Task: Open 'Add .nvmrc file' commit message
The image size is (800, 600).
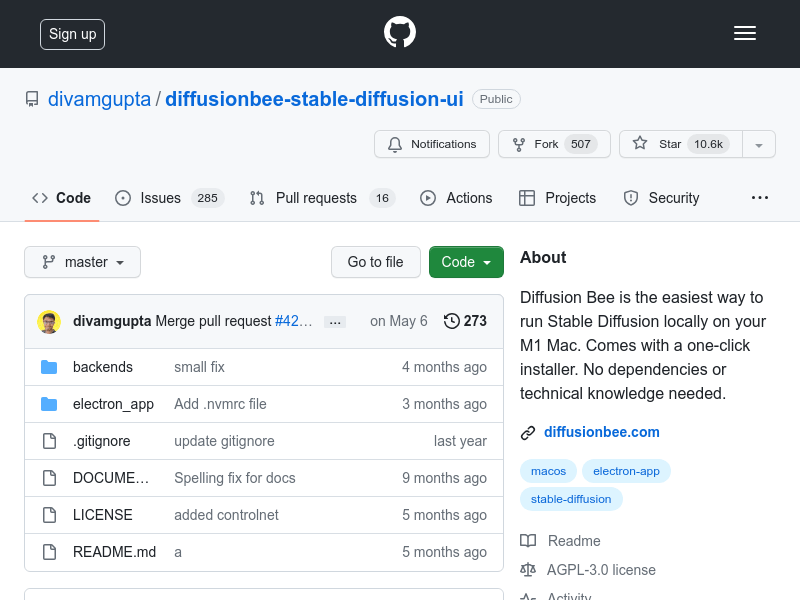Action: click(x=220, y=404)
